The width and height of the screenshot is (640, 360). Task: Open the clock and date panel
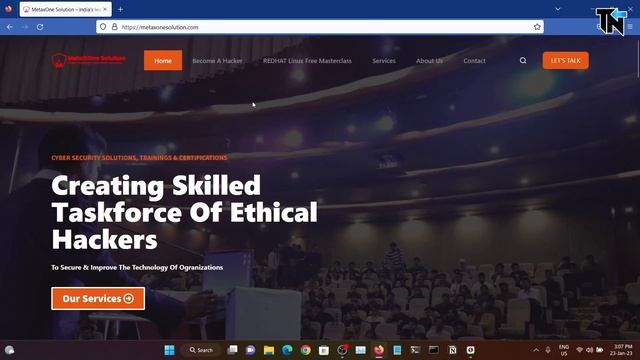click(621, 350)
